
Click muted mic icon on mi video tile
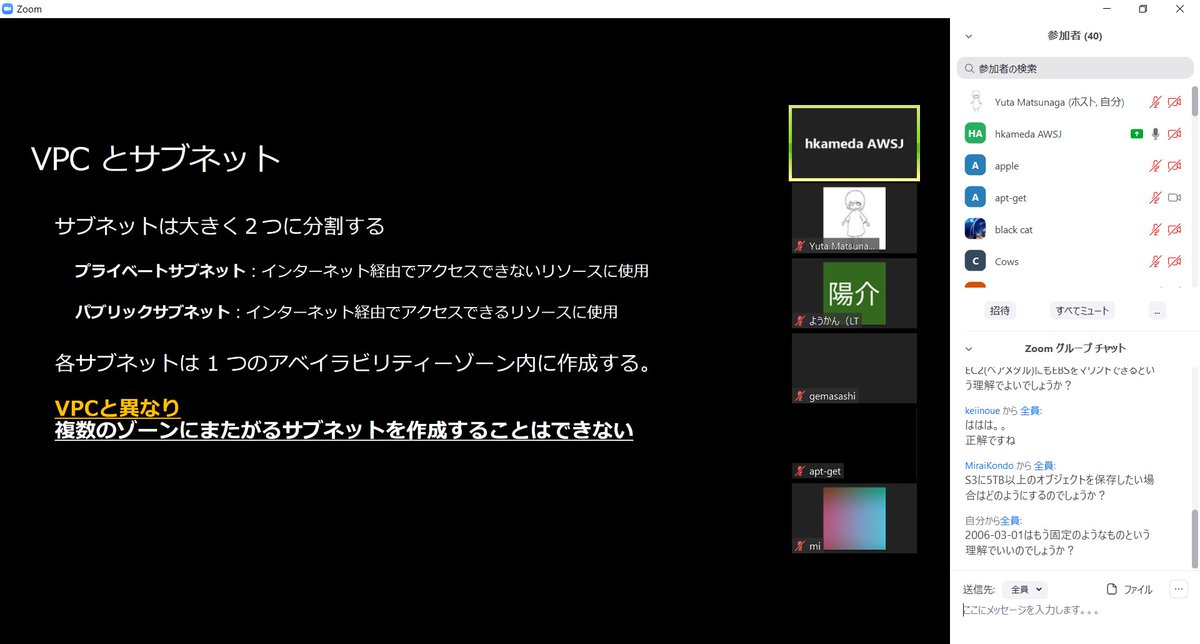click(x=800, y=546)
